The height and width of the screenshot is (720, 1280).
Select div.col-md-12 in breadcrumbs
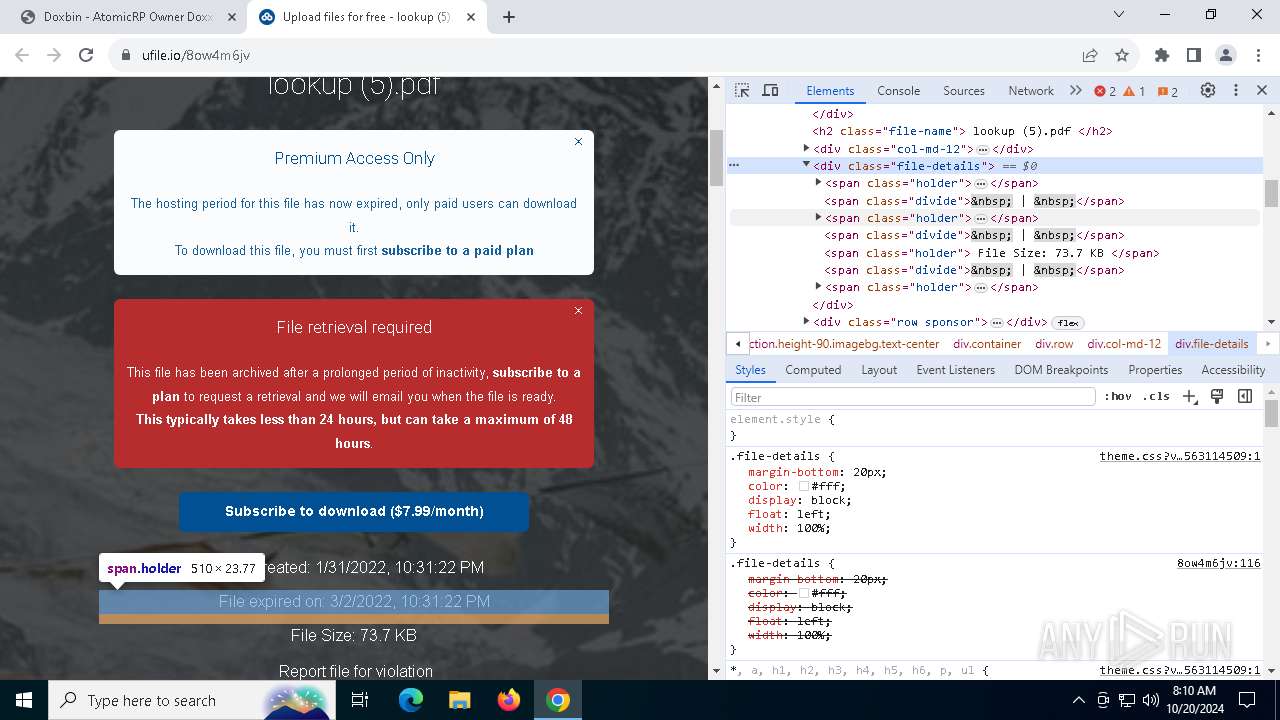[1124, 343]
